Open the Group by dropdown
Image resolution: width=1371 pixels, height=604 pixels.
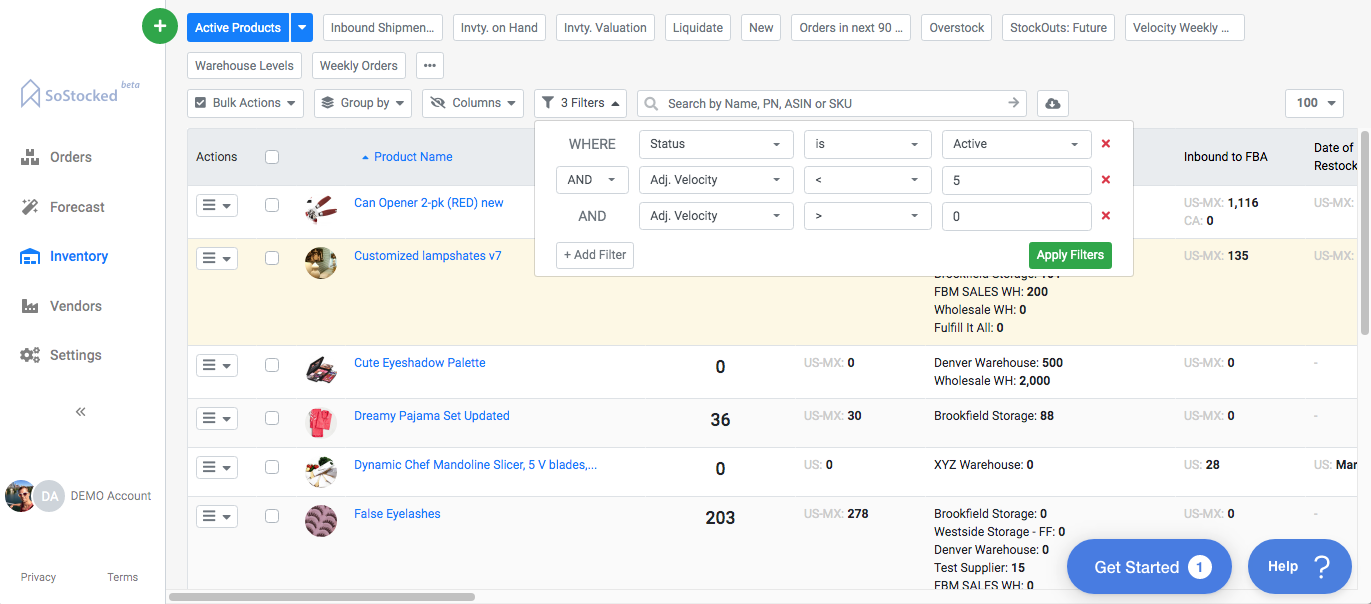(x=362, y=103)
